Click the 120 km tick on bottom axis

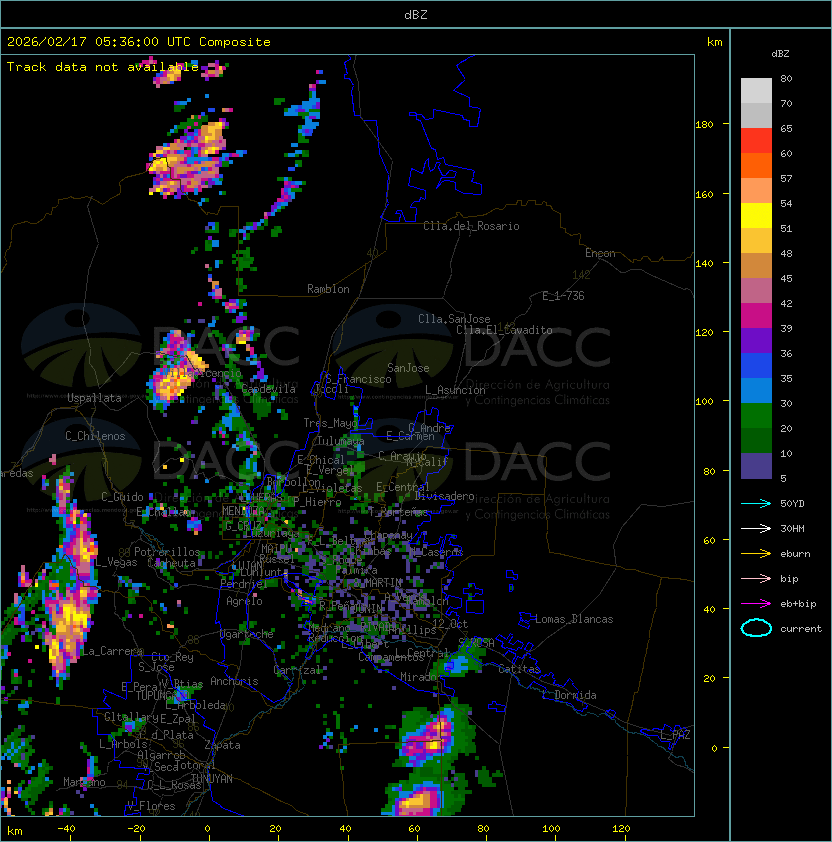click(621, 829)
